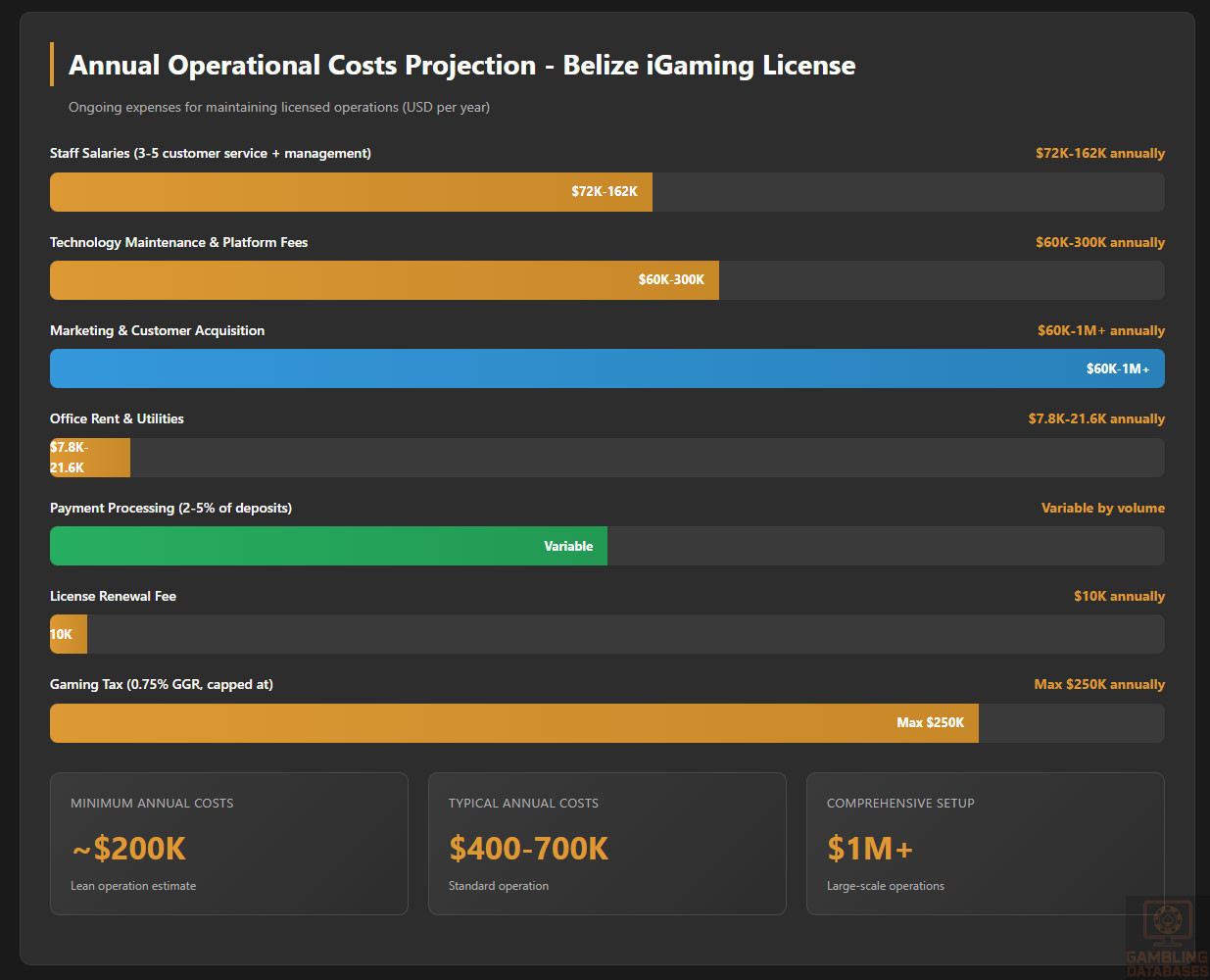
Task: Click the License Renewal Fee 10K bar
Action: click(69, 634)
